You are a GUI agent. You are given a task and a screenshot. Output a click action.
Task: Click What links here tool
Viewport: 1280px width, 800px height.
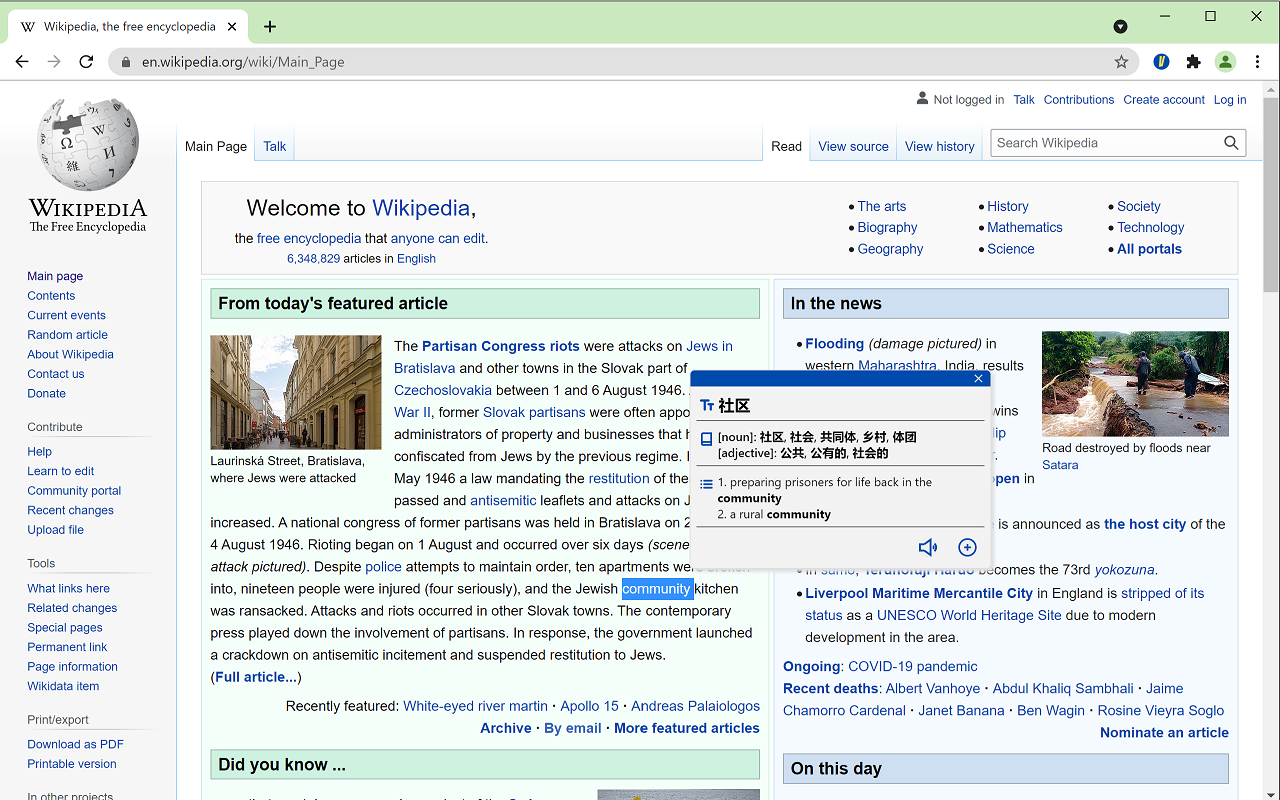pyautogui.click(x=68, y=588)
